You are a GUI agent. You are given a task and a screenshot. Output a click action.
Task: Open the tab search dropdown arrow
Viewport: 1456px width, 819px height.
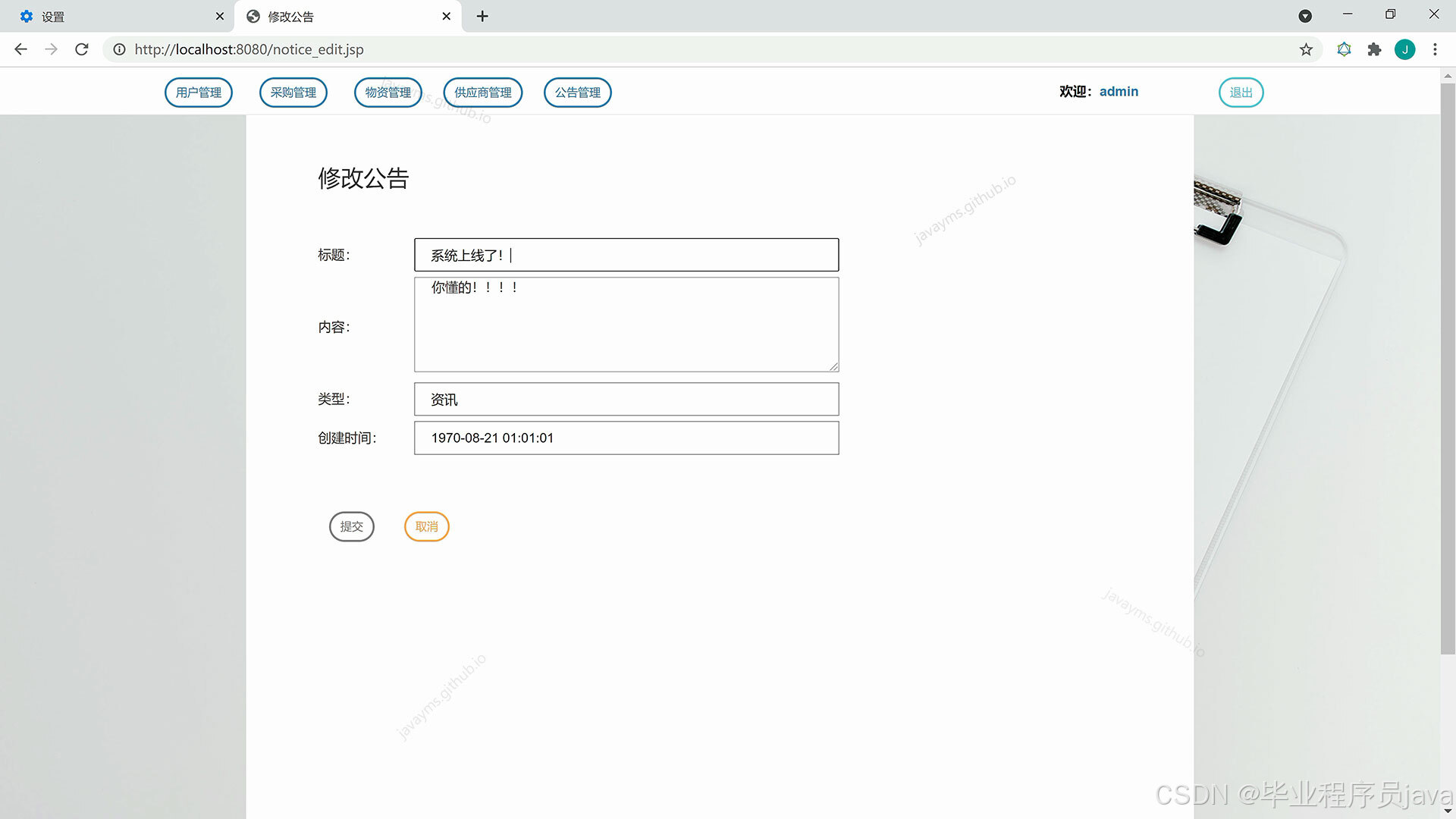(1305, 16)
